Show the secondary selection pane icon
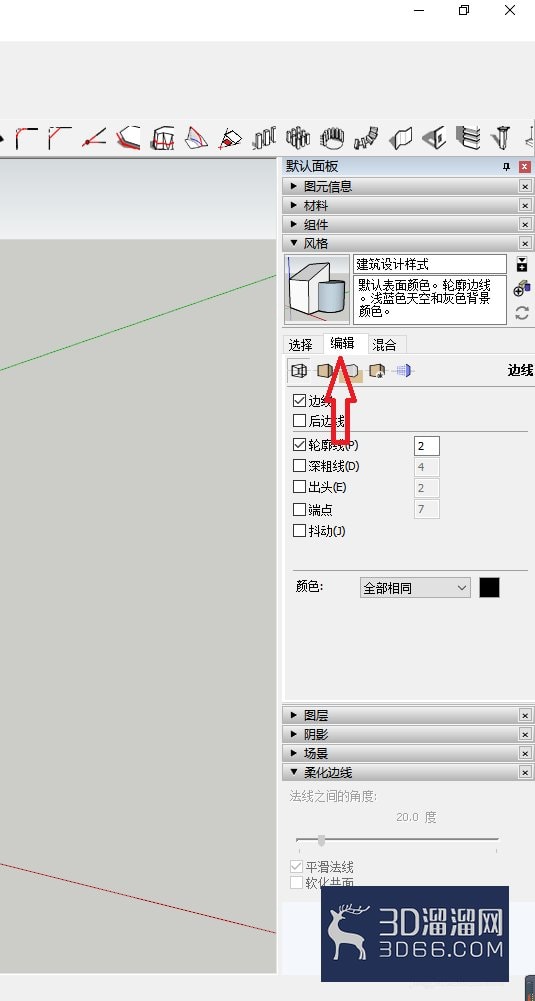The image size is (535, 1001). [522, 264]
